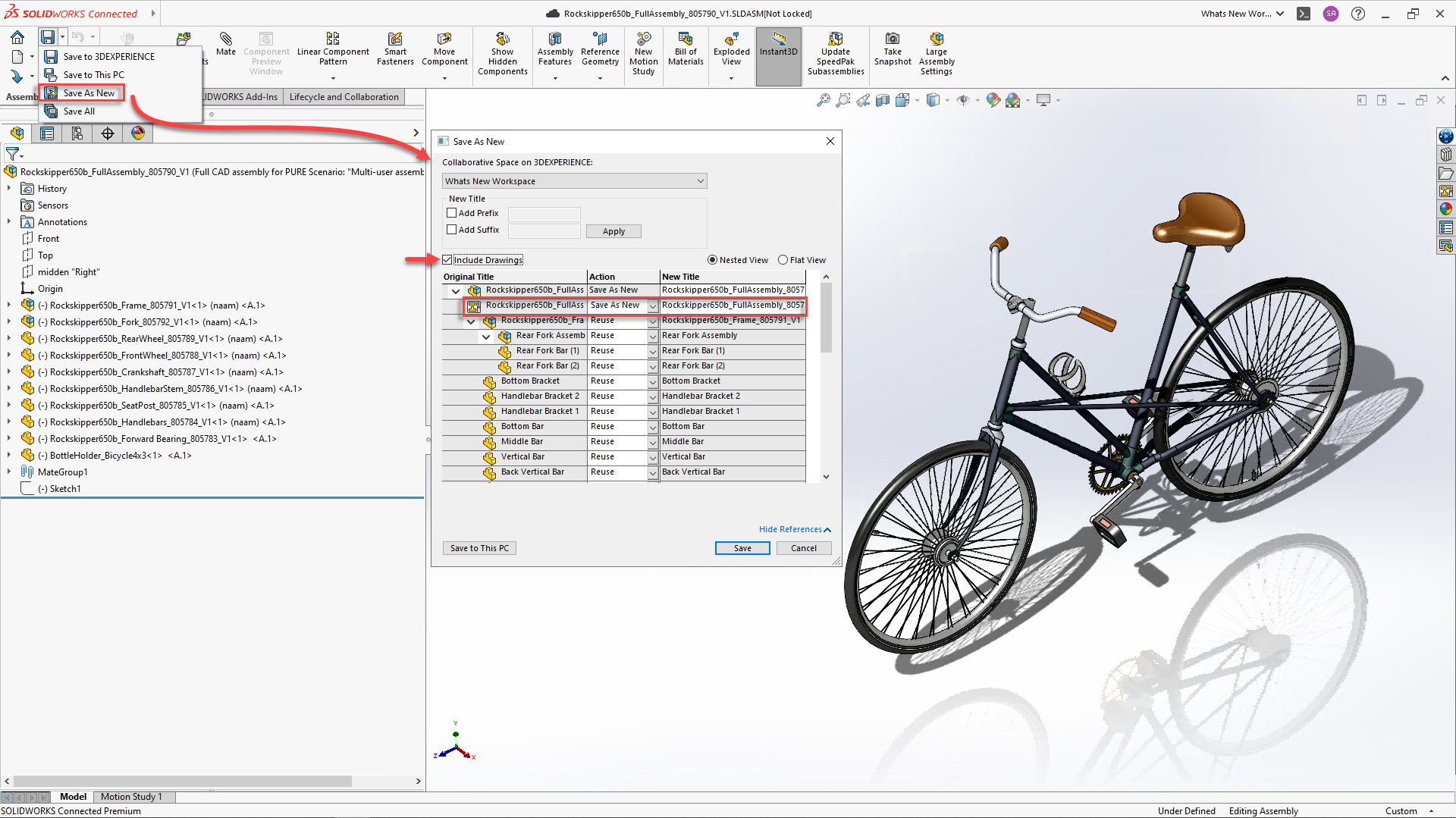Uncheck the Include Drawings checkbox
1456x818 pixels.
448,260
